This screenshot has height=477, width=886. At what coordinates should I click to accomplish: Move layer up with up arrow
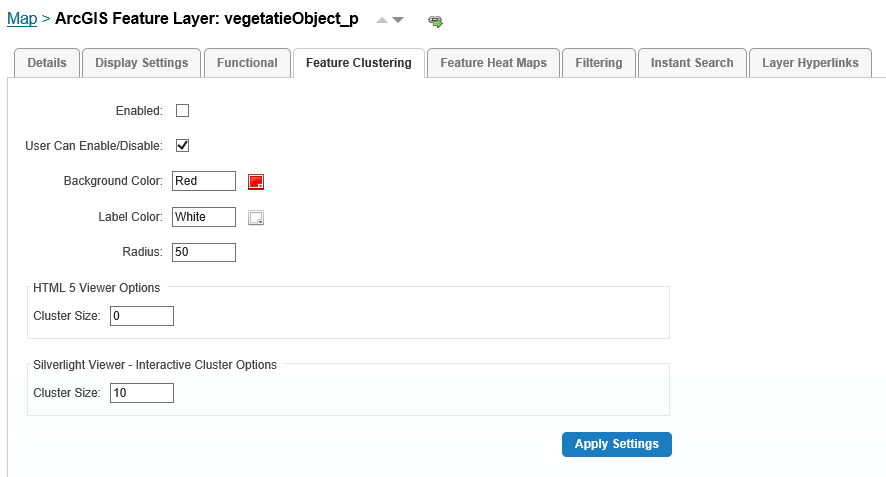click(x=382, y=20)
